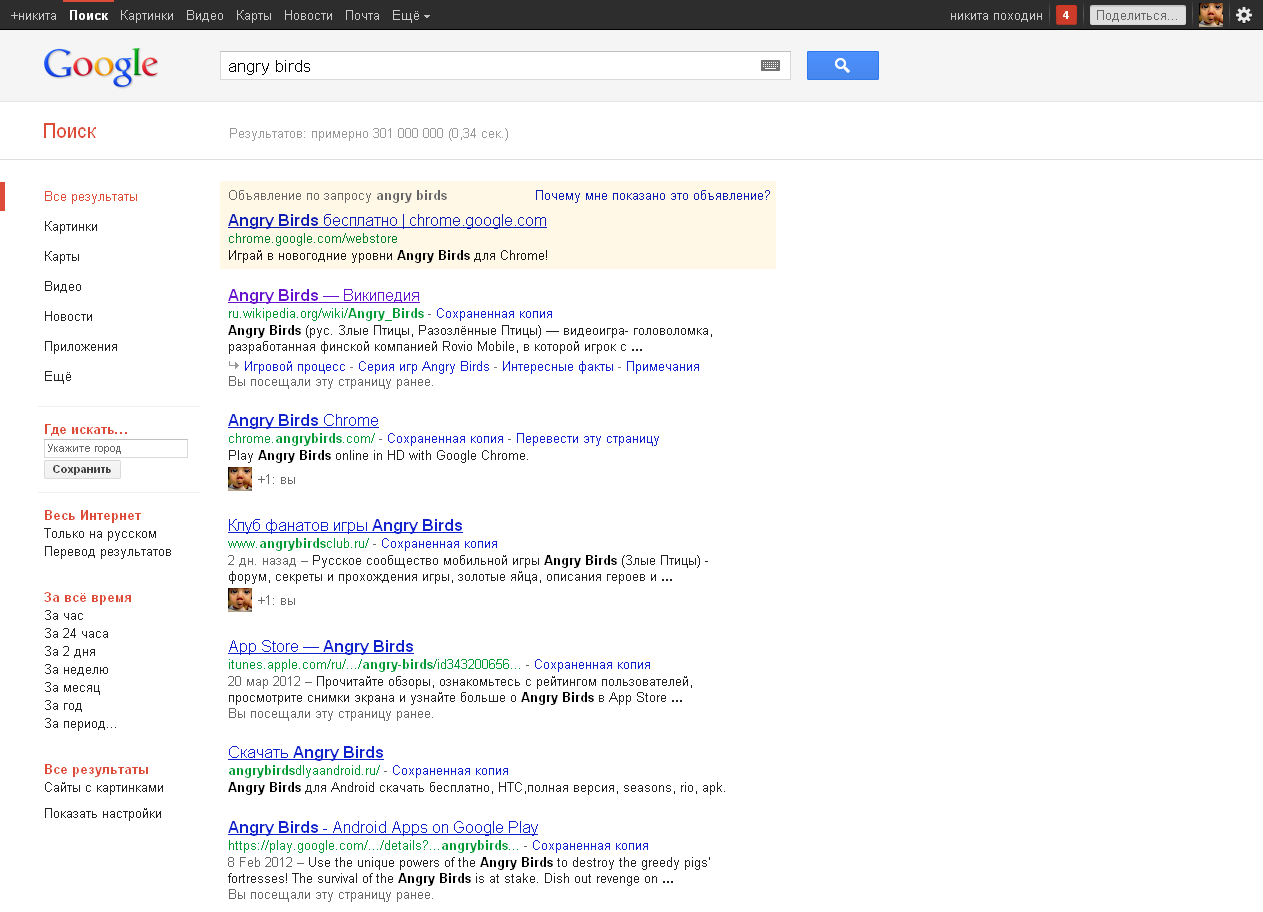
Task: Click the Весь Интернет heading filter
Action: 93,516
